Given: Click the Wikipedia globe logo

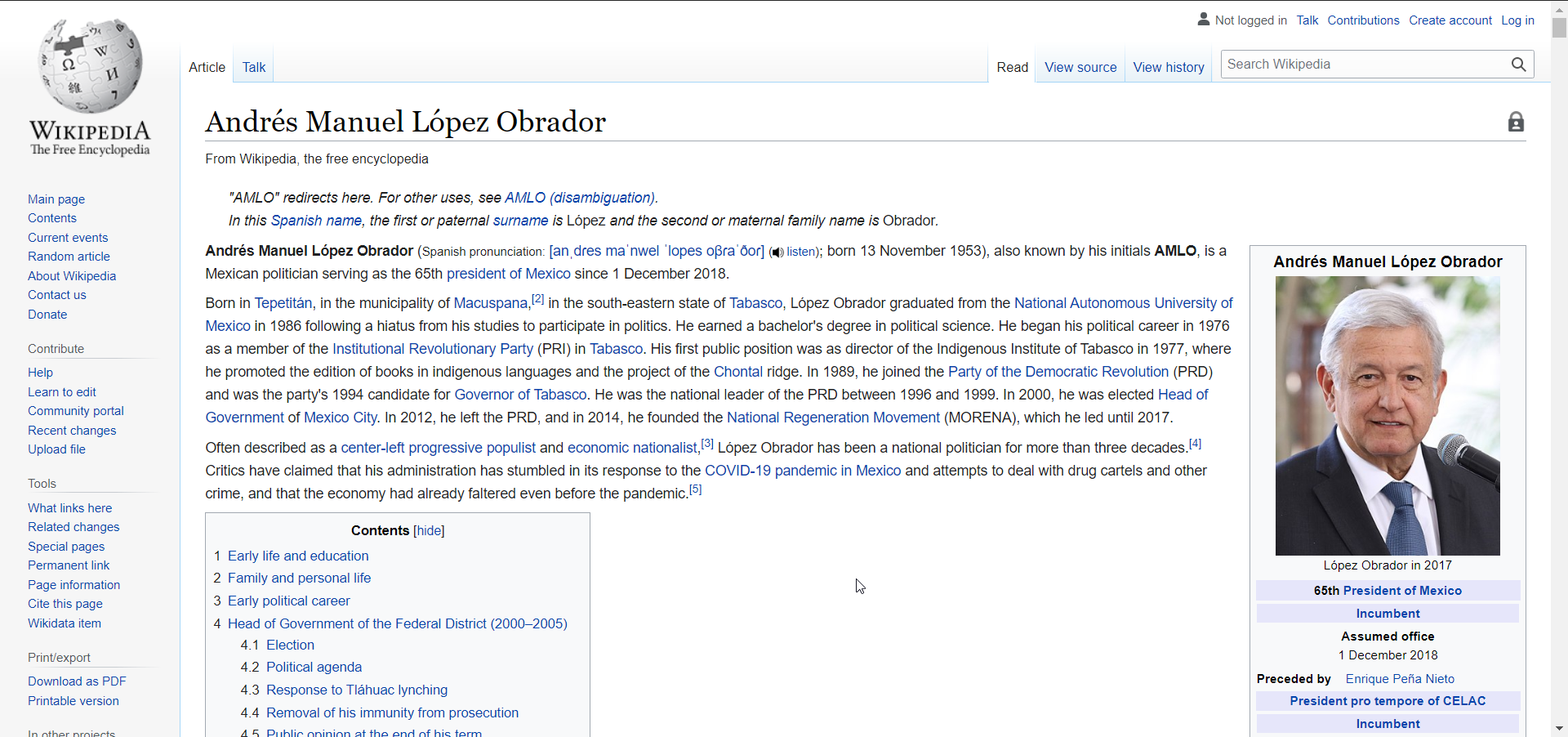Looking at the screenshot, I should click(90, 65).
